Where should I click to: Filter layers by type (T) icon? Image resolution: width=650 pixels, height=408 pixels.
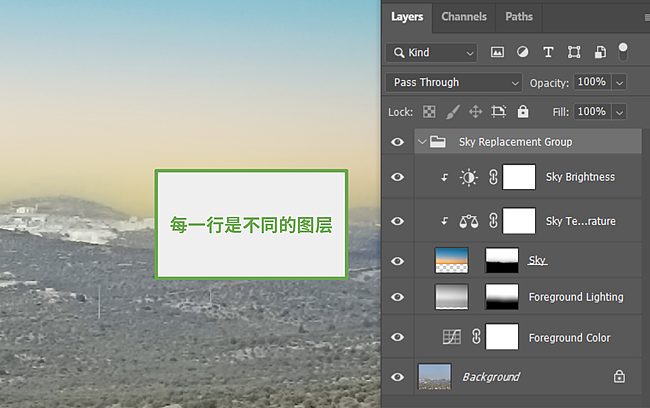click(548, 52)
